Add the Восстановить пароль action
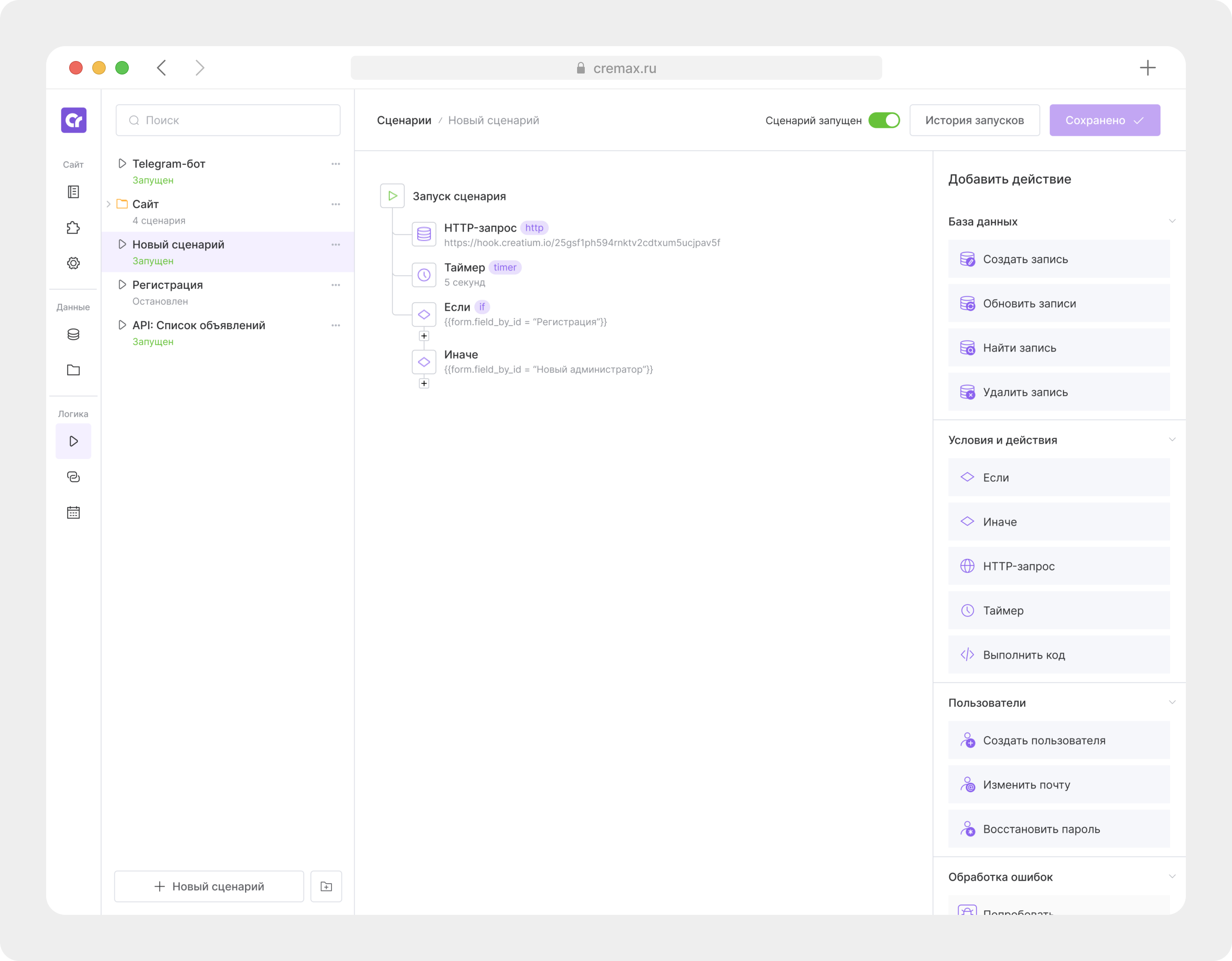The image size is (1232, 961). [x=1059, y=829]
